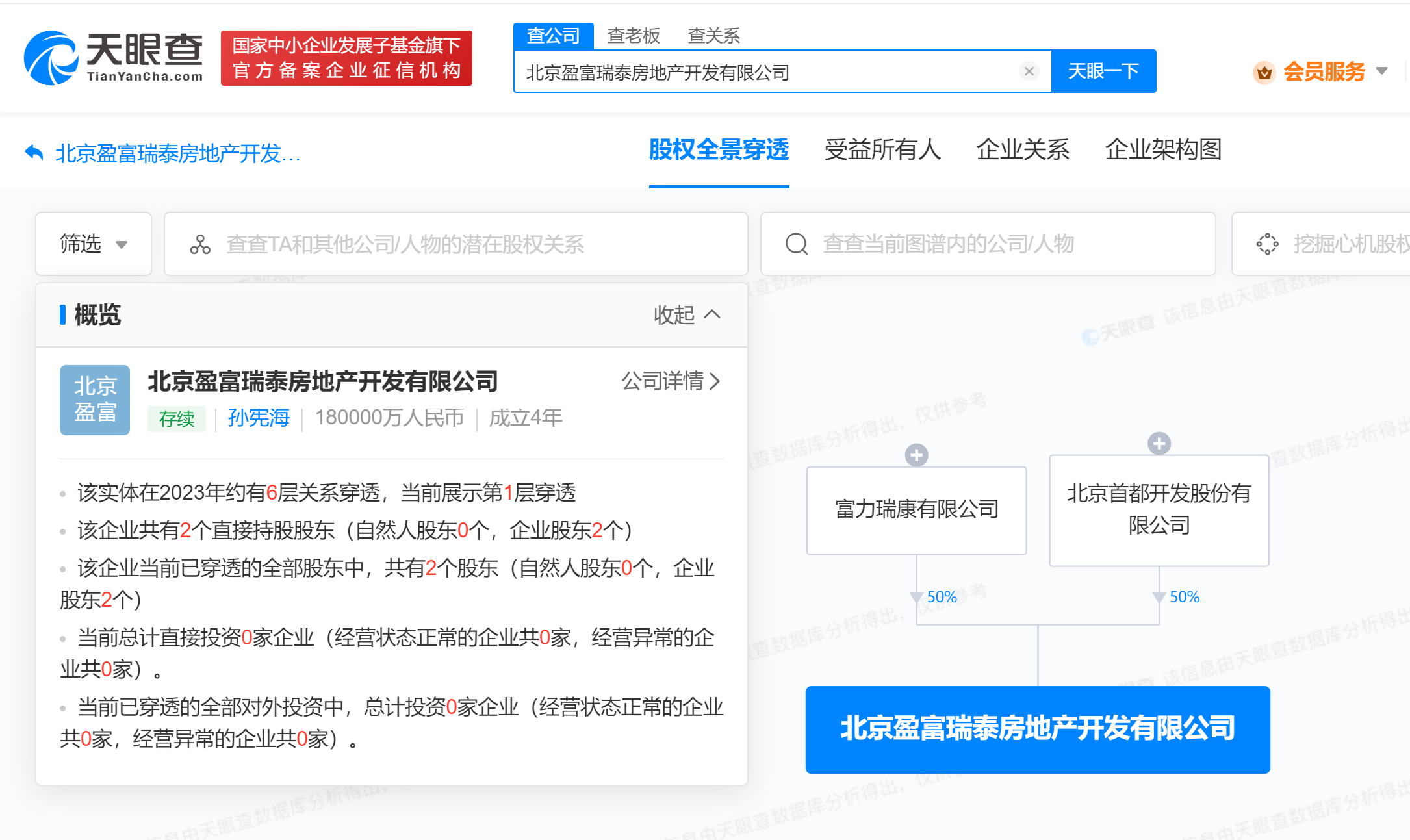Click the equity relationship nodes icon

tap(200, 244)
